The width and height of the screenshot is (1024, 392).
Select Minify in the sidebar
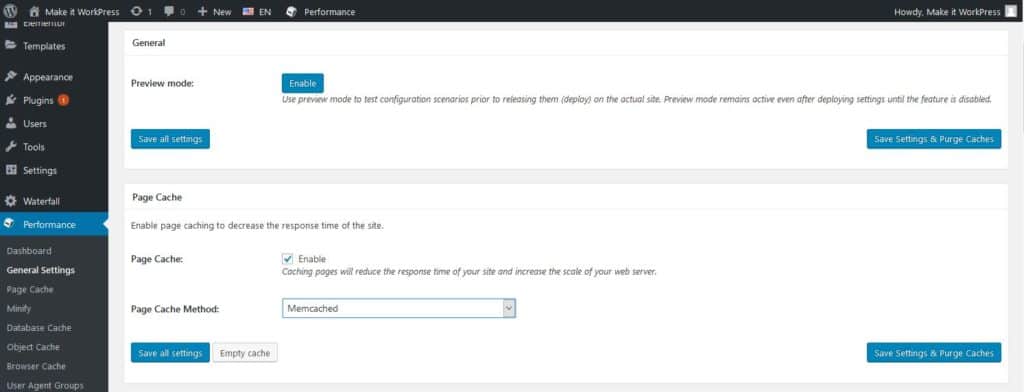19,308
